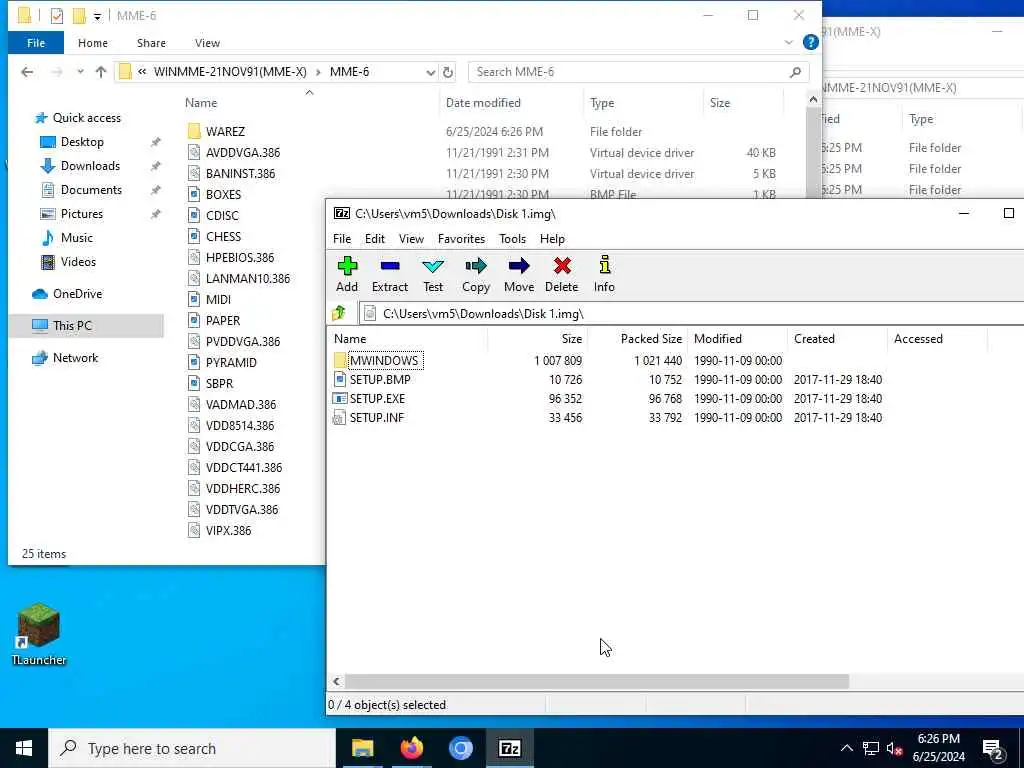Switch to the Share ribbon tab in Explorer
Screen dimensions: 1024x768
pyautogui.click(x=151, y=43)
